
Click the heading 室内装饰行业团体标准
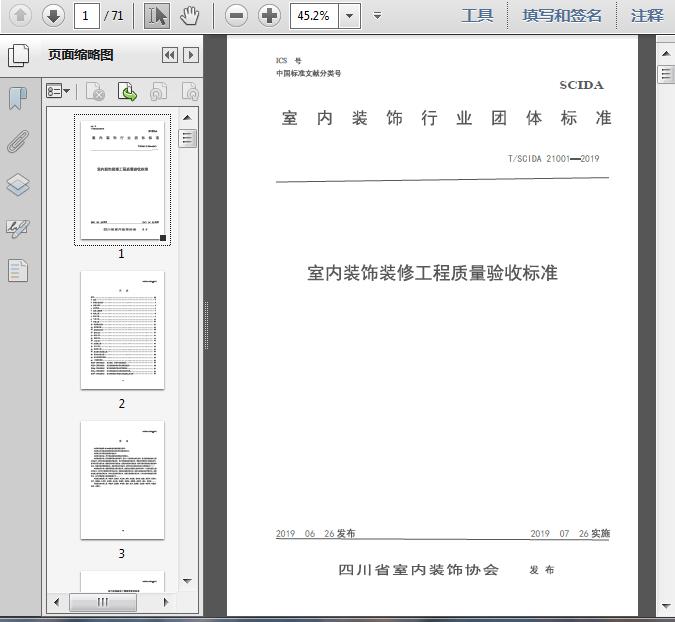[446, 118]
